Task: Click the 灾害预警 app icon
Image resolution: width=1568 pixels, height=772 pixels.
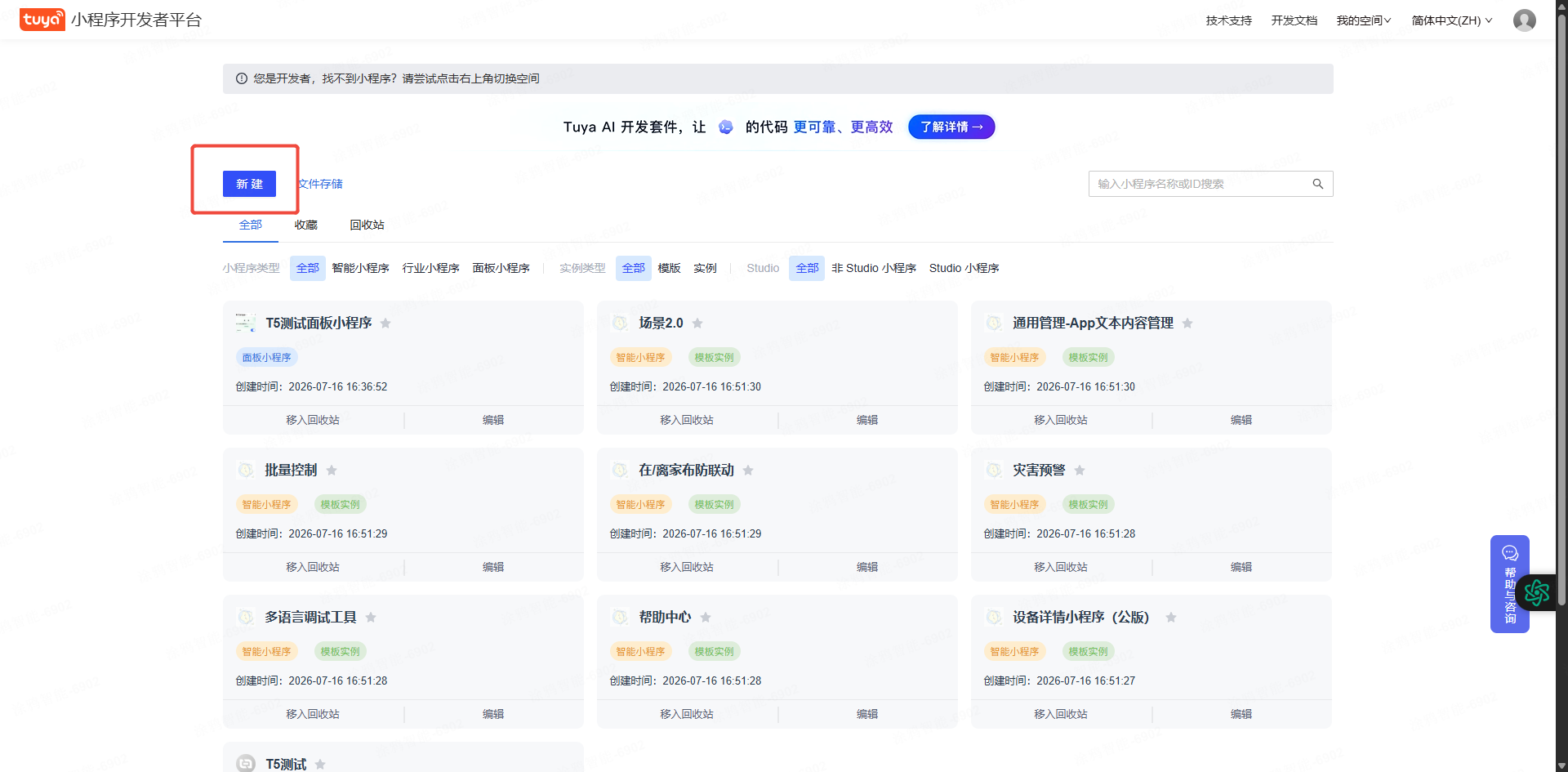Action: 994,470
